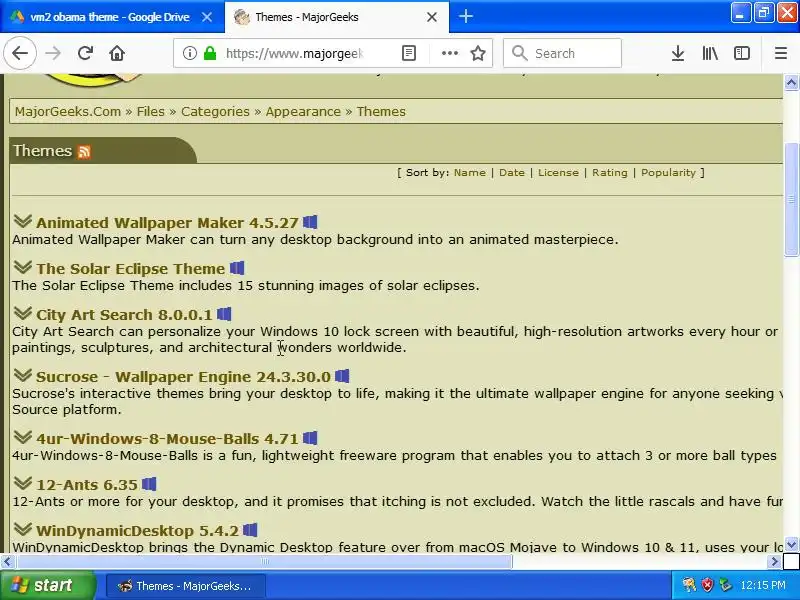Show the sidebars panel
Image resolution: width=800 pixels, height=600 pixels.
coord(741,53)
